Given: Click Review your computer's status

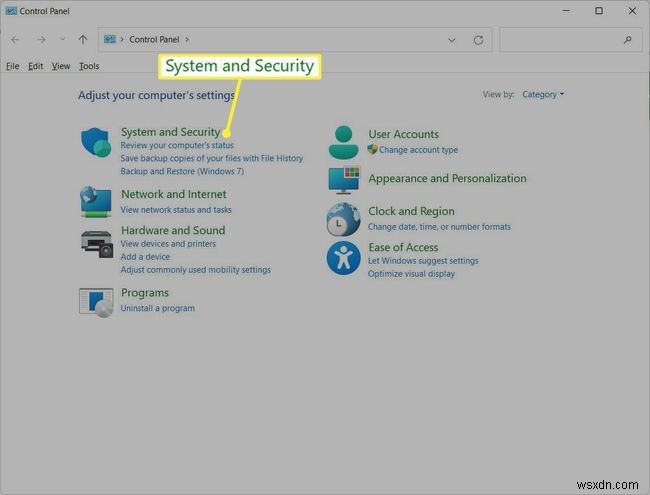Looking at the screenshot, I should click(177, 146).
